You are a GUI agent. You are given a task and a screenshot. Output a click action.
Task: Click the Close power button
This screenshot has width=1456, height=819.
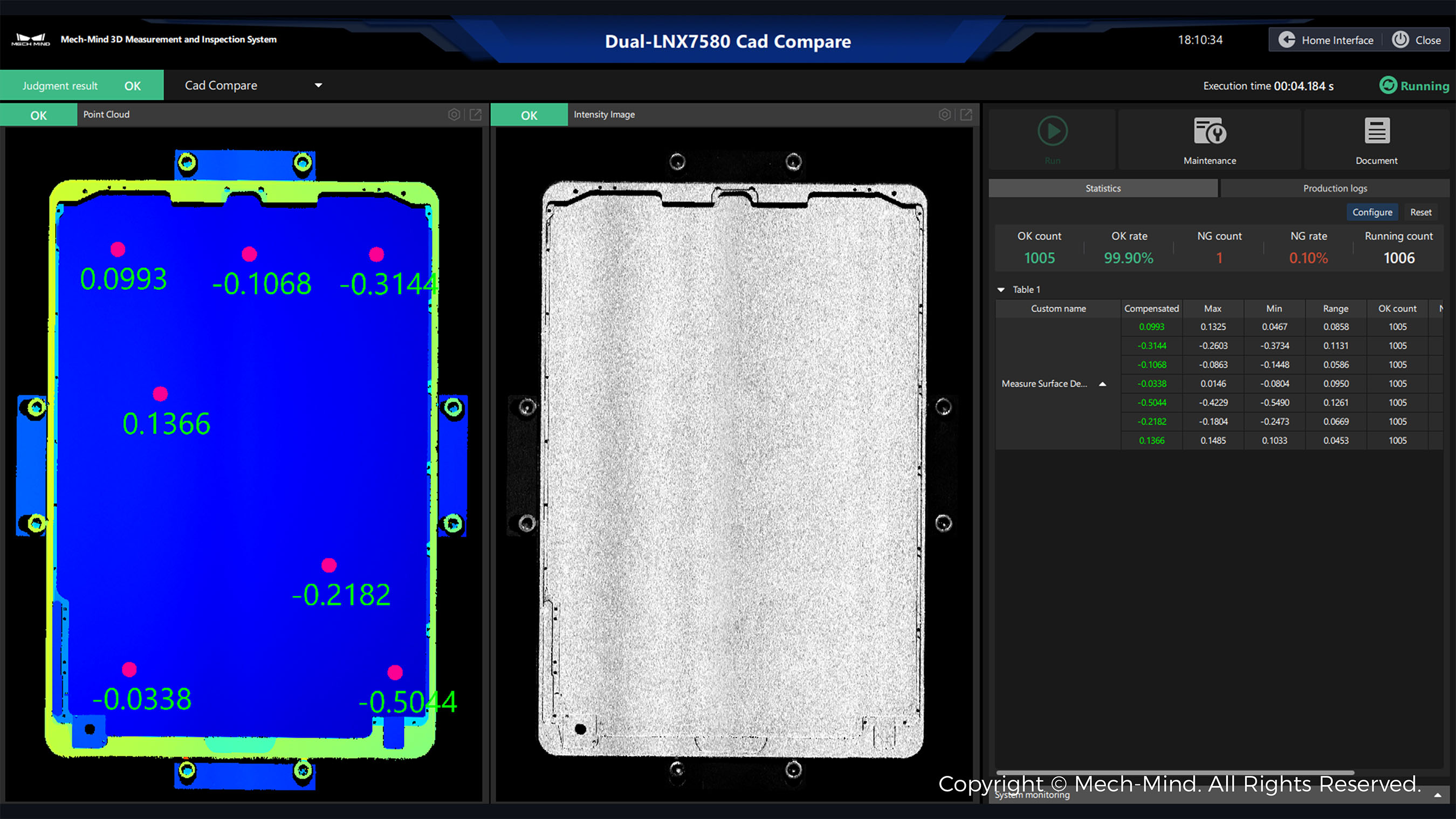pos(1417,40)
